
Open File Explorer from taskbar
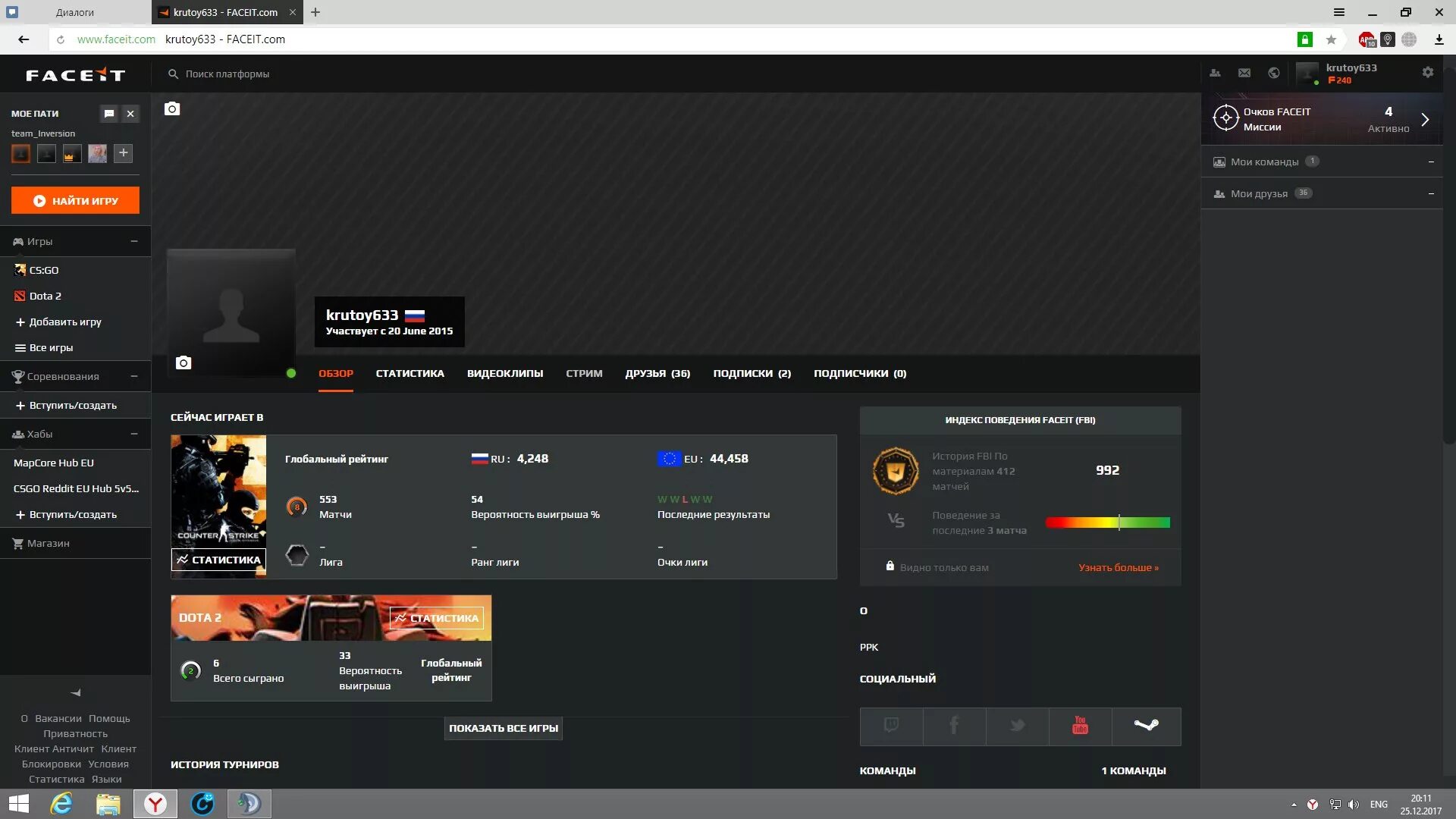(x=108, y=804)
